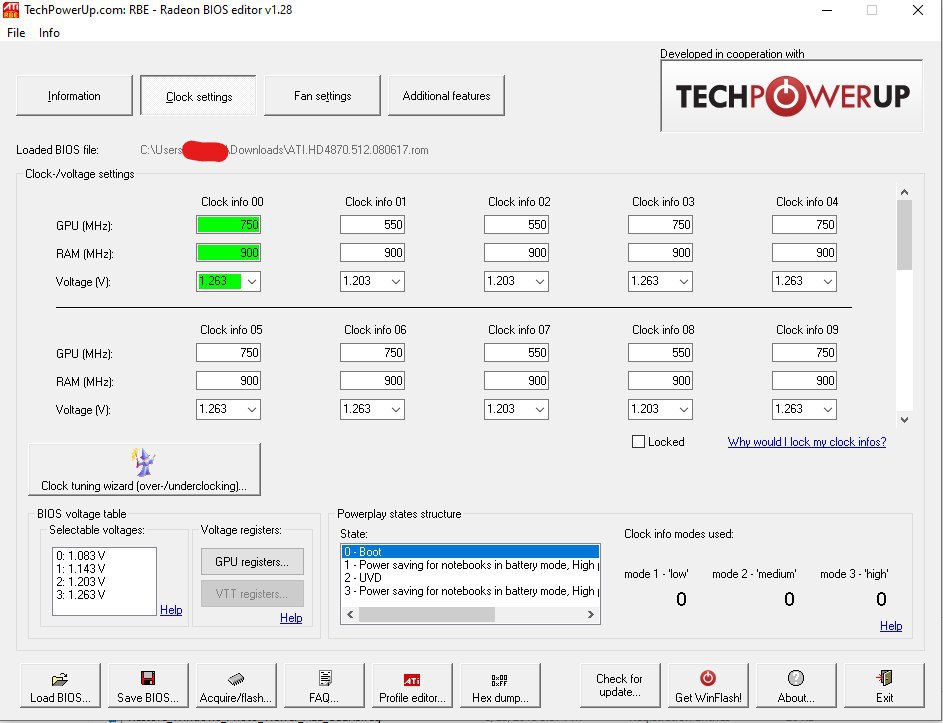The width and height of the screenshot is (943, 723).
Task: Switch to the Clock settings tab
Action: coord(198,96)
